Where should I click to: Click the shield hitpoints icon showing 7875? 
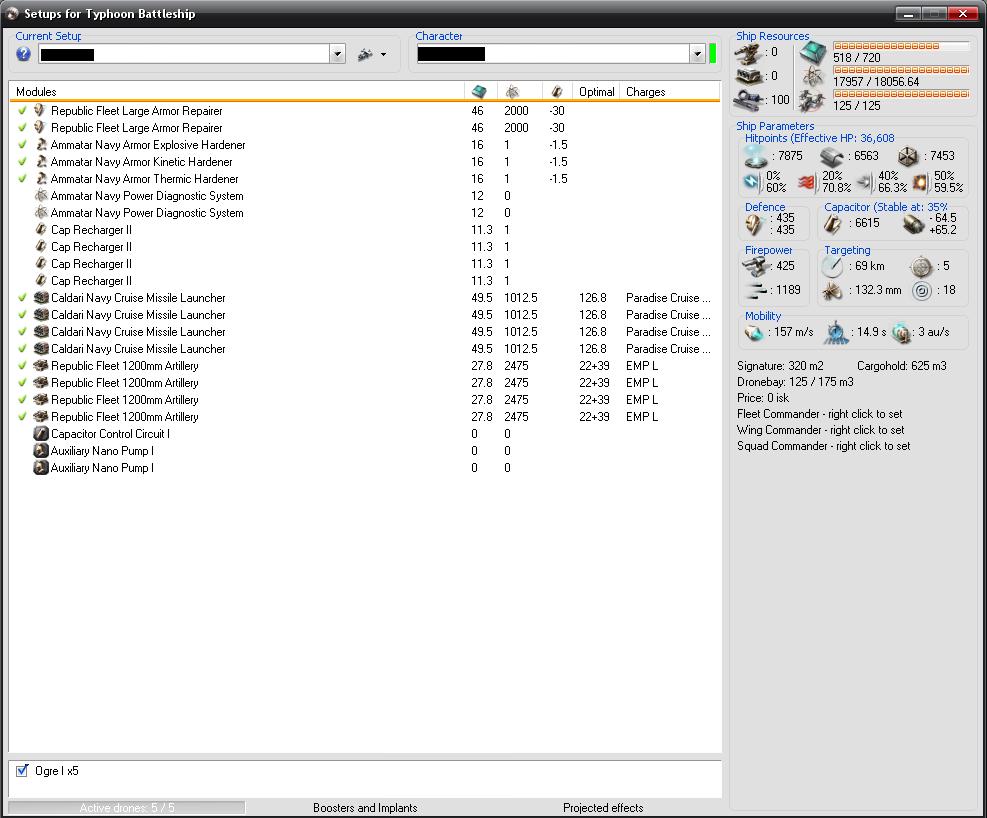[x=755, y=156]
